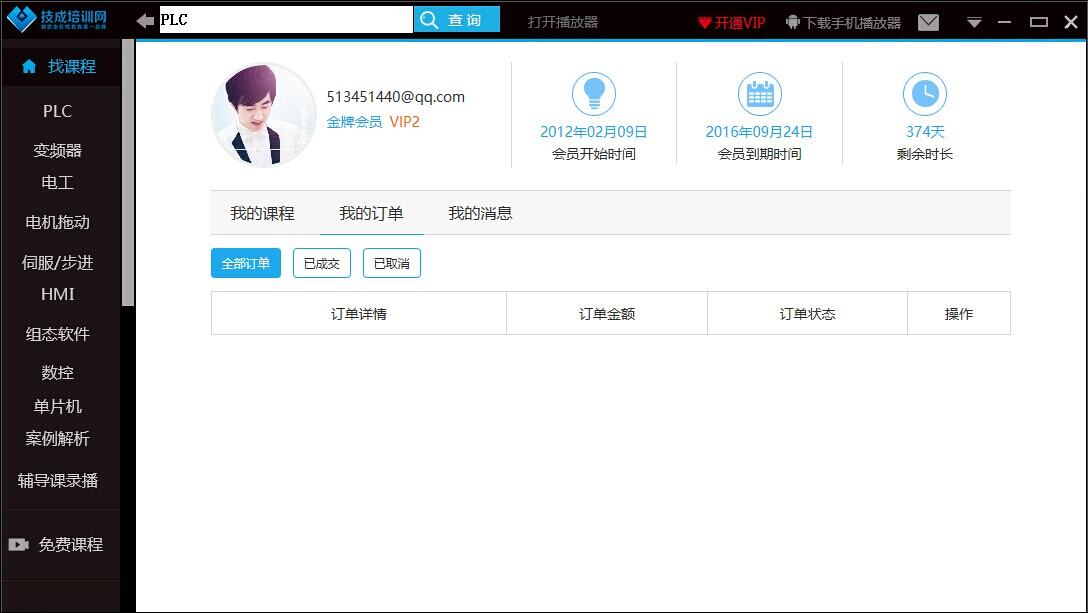Image resolution: width=1088 pixels, height=613 pixels.
Task: Click the mail envelope icon
Action: pos(928,22)
